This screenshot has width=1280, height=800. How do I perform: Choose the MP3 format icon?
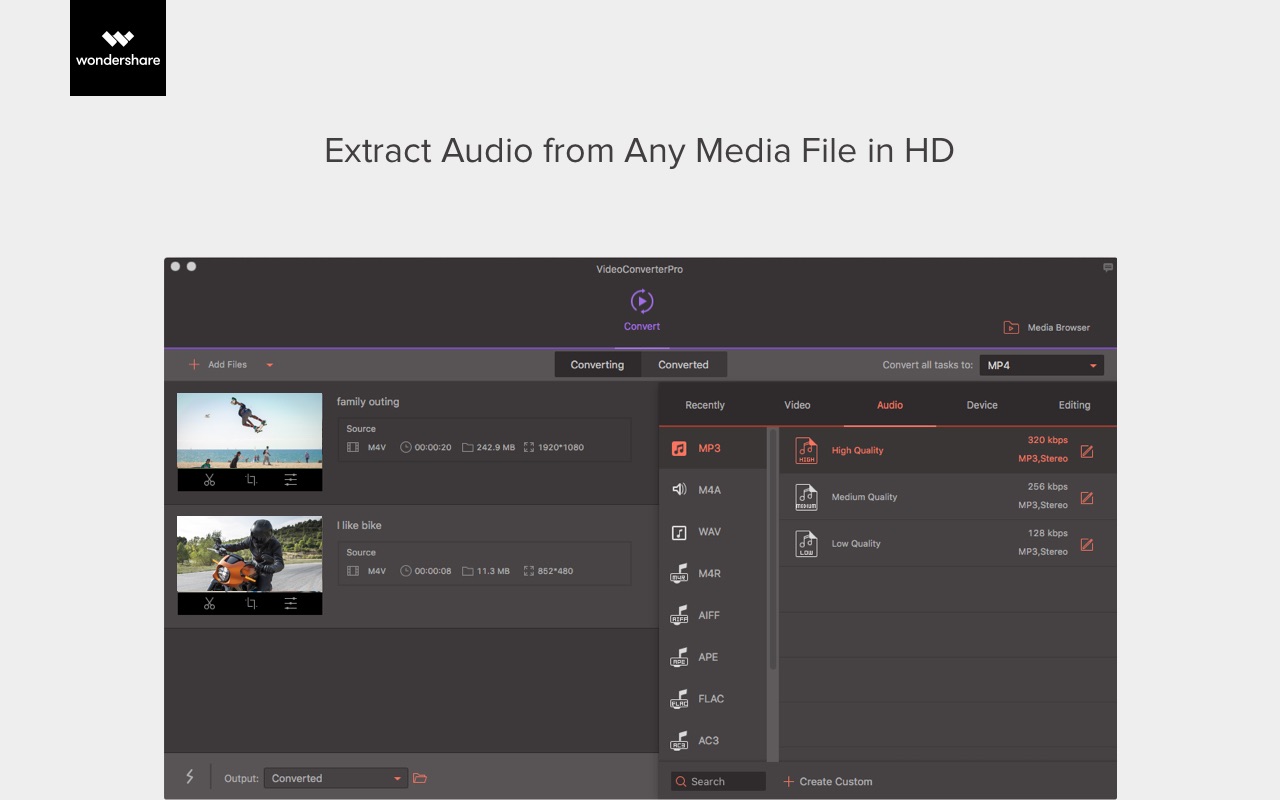[679, 449]
